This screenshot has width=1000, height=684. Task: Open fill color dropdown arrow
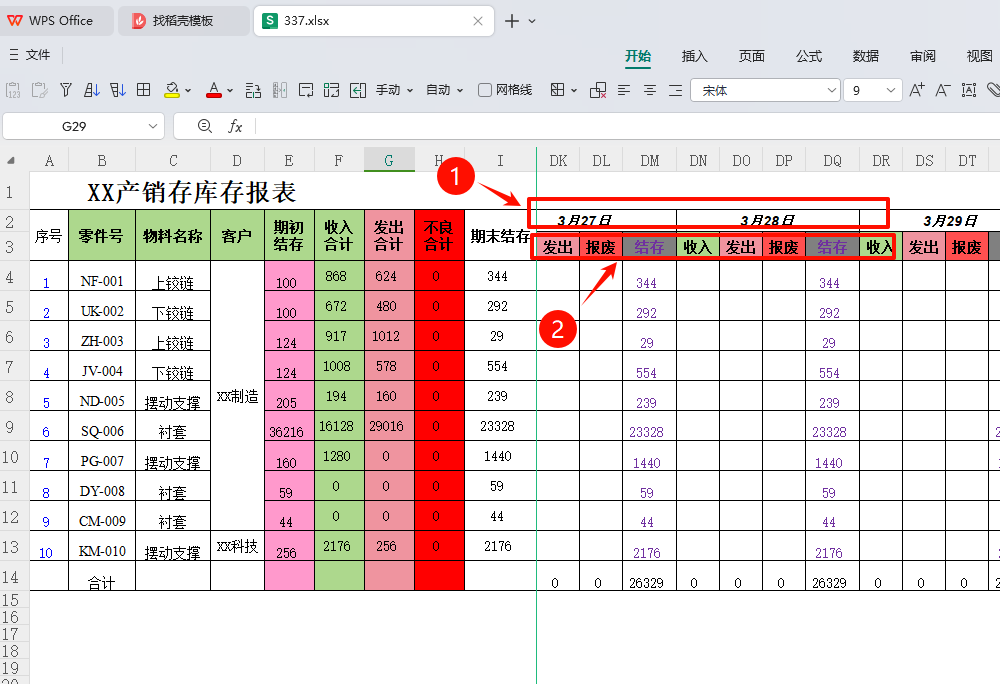(188, 91)
